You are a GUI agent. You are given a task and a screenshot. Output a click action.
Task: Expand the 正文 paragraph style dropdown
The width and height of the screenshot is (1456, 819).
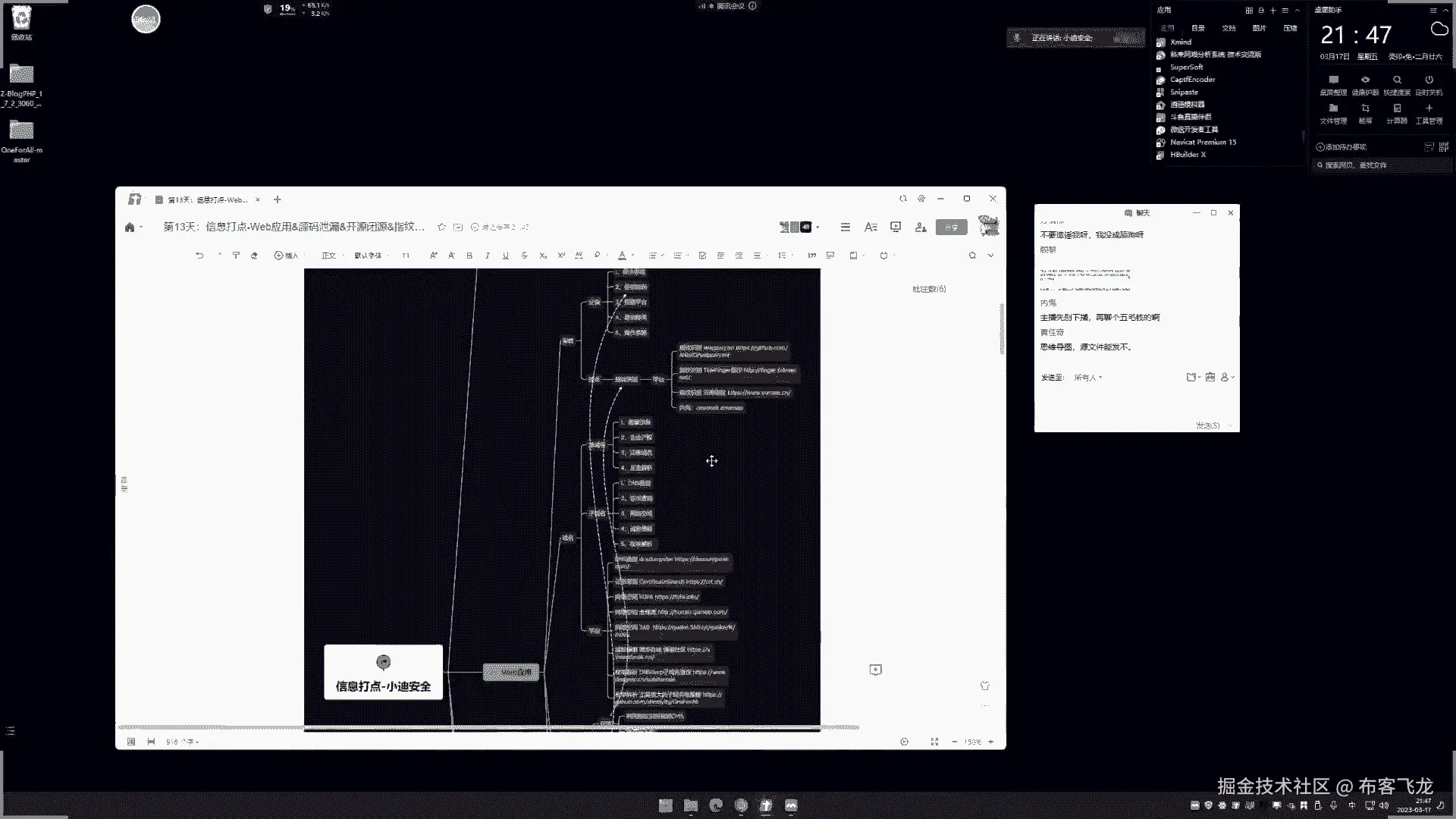pos(330,256)
